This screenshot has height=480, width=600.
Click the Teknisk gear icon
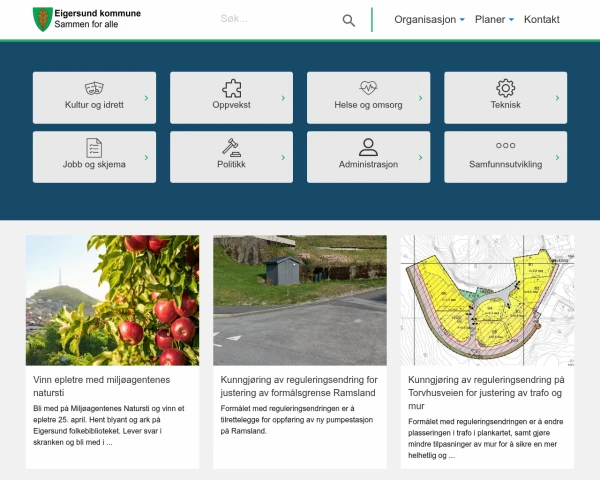(505, 88)
